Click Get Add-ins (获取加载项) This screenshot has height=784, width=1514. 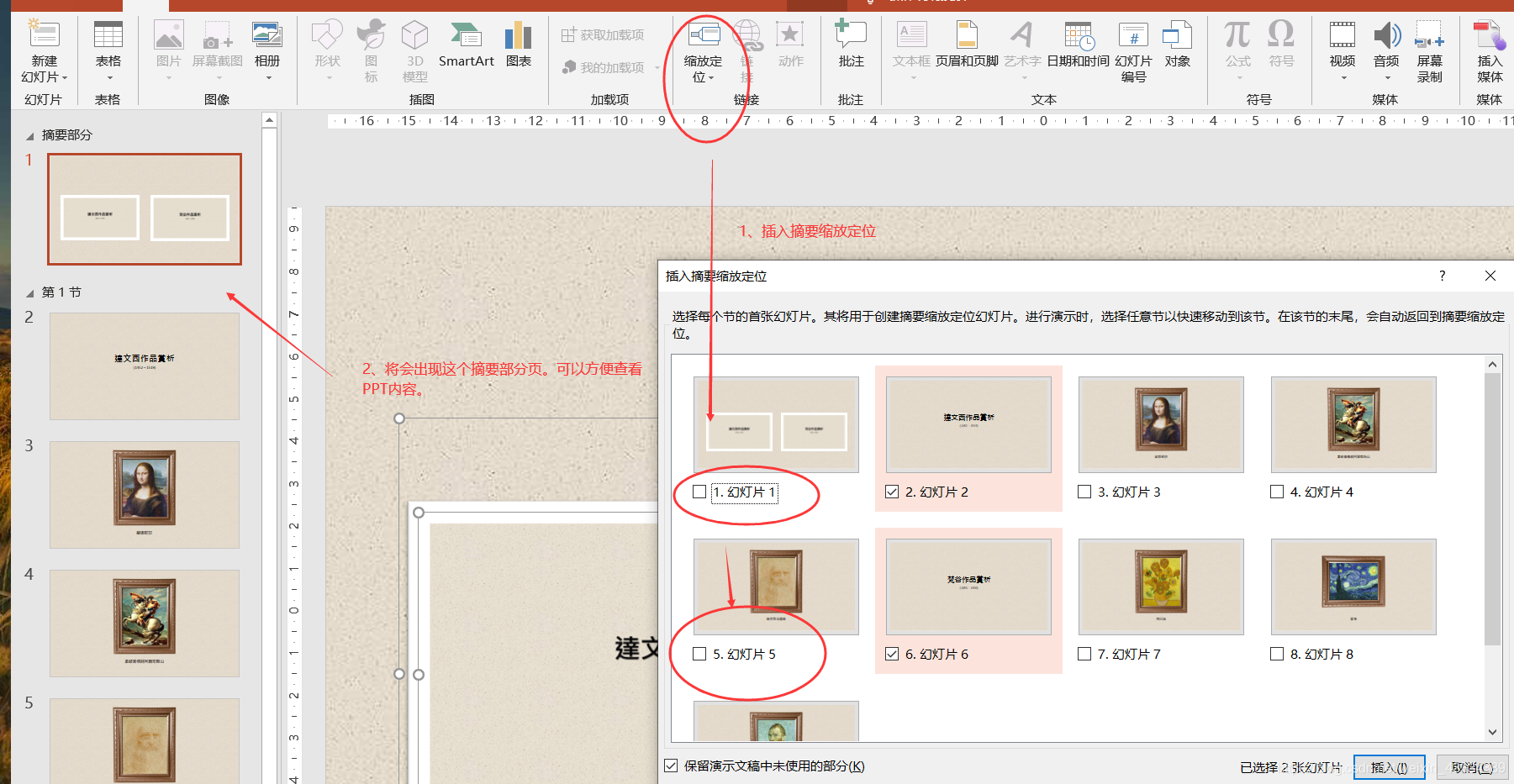pos(603,34)
